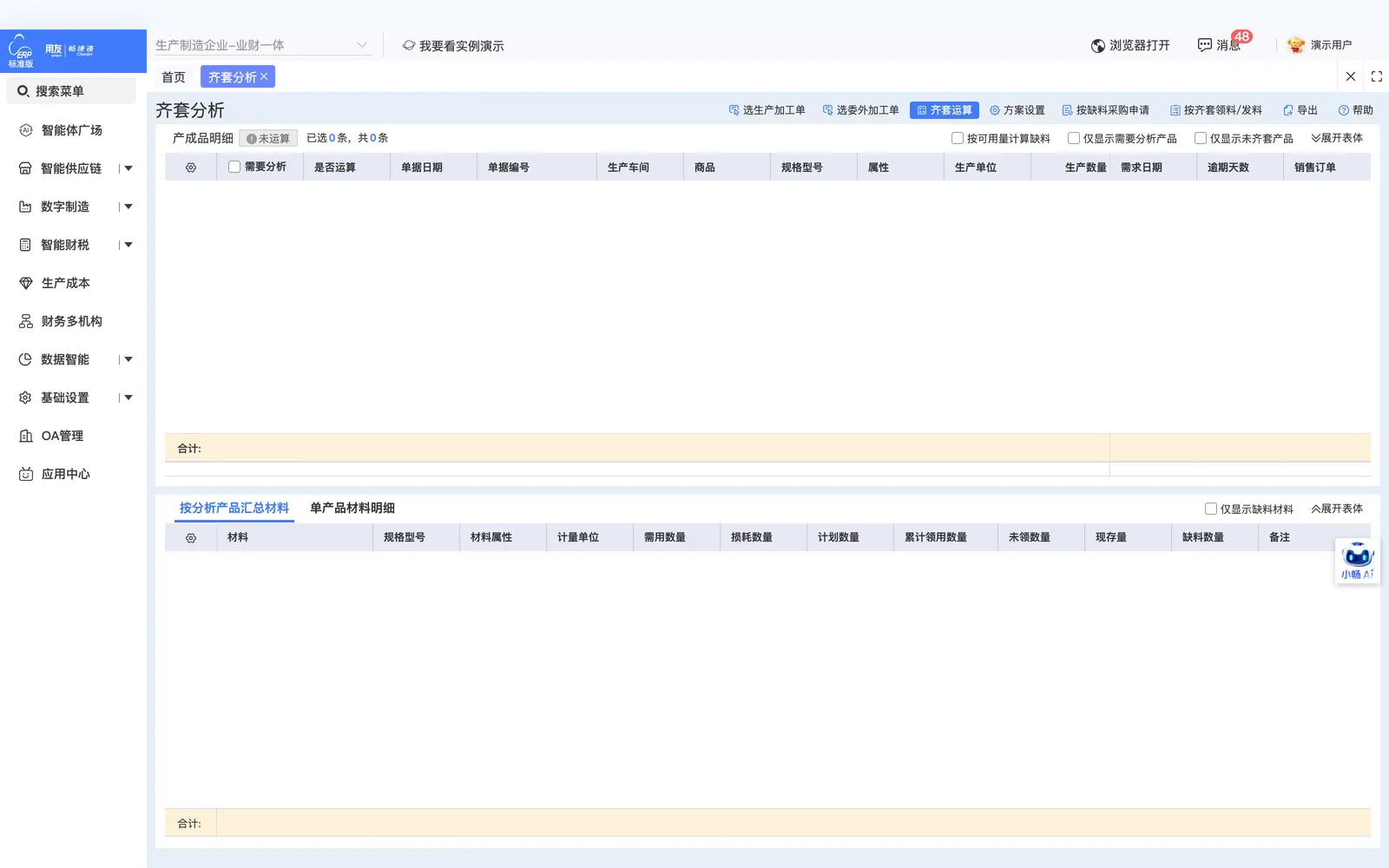This screenshot has width=1389, height=868.
Task: Select the 按分析产品汇总材料 tab
Action: (x=234, y=509)
